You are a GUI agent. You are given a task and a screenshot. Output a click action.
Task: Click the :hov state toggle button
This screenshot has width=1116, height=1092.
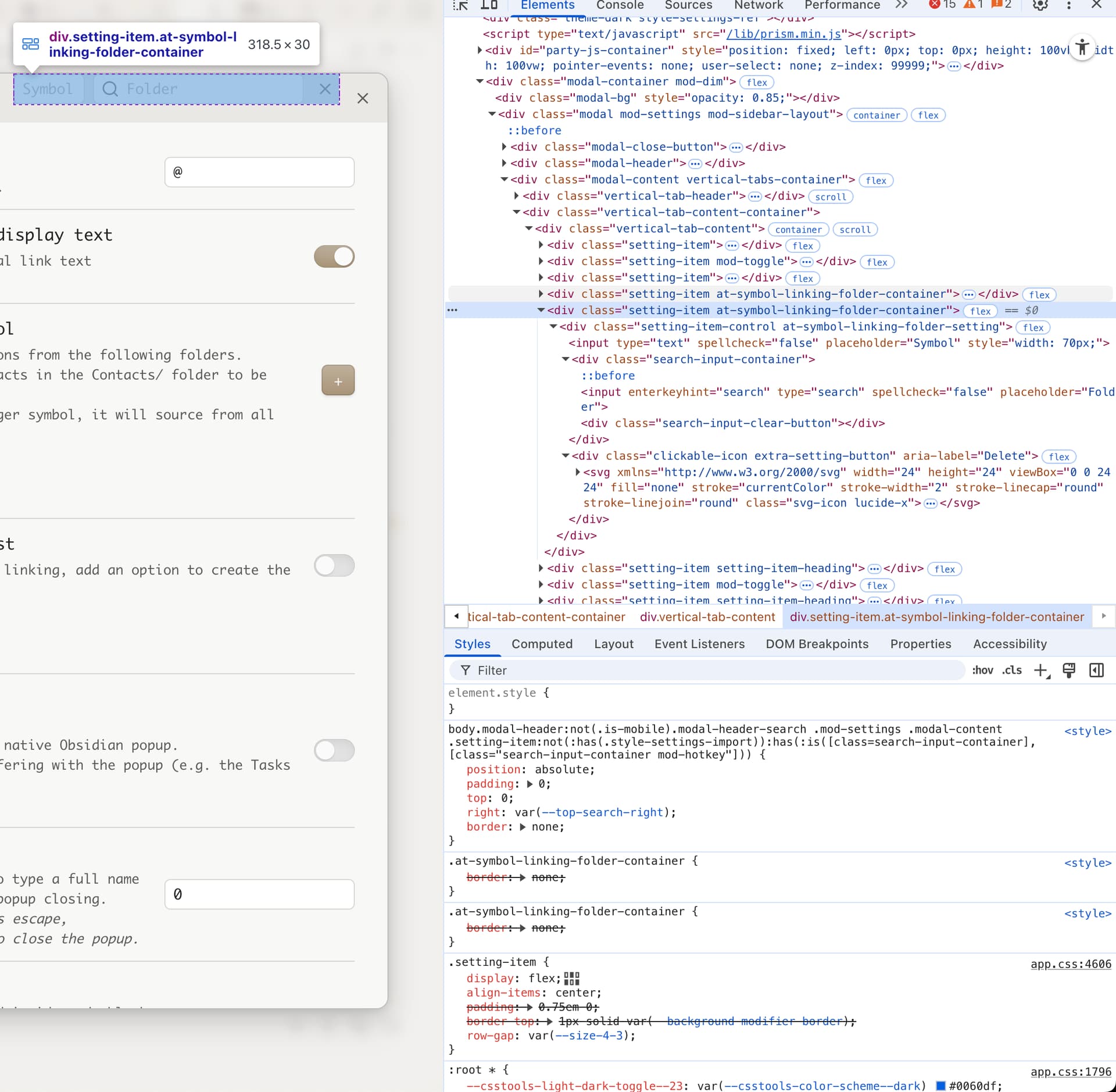(982, 670)
